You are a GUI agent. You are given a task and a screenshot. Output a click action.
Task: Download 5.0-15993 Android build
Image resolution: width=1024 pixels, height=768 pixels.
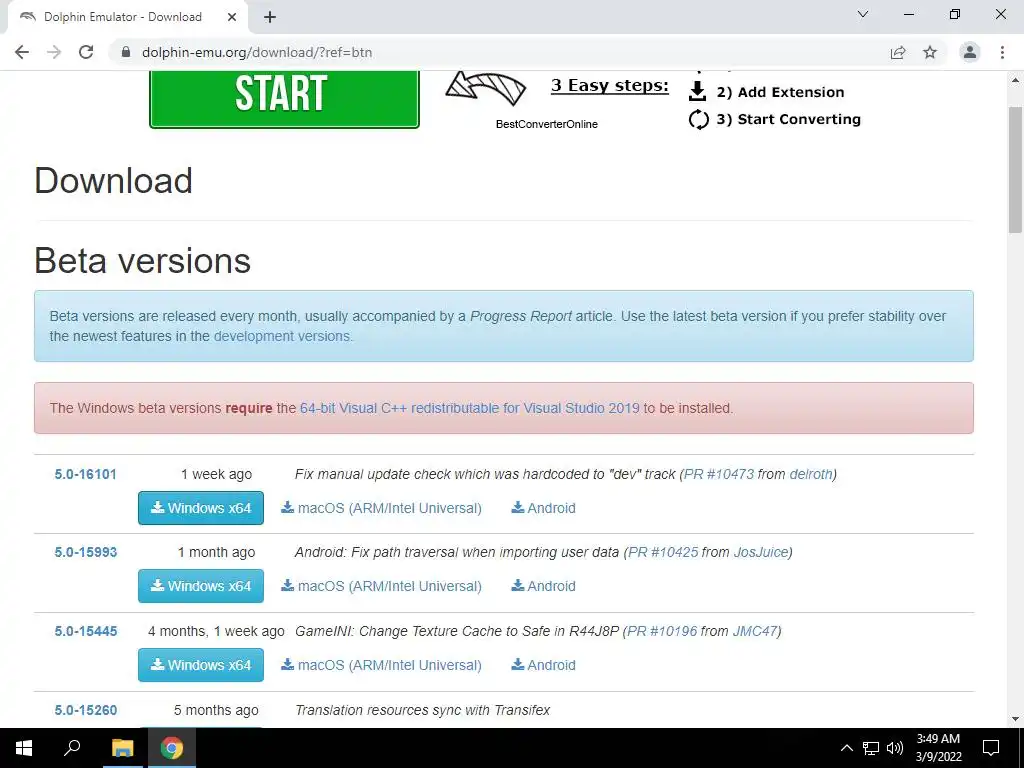pos(543,586)
